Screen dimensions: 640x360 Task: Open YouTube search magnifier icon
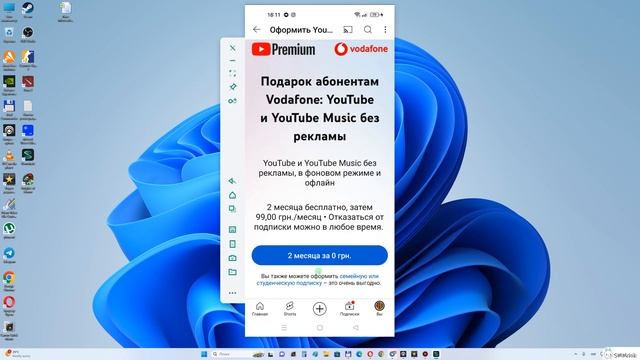click(x=368, y=29)
